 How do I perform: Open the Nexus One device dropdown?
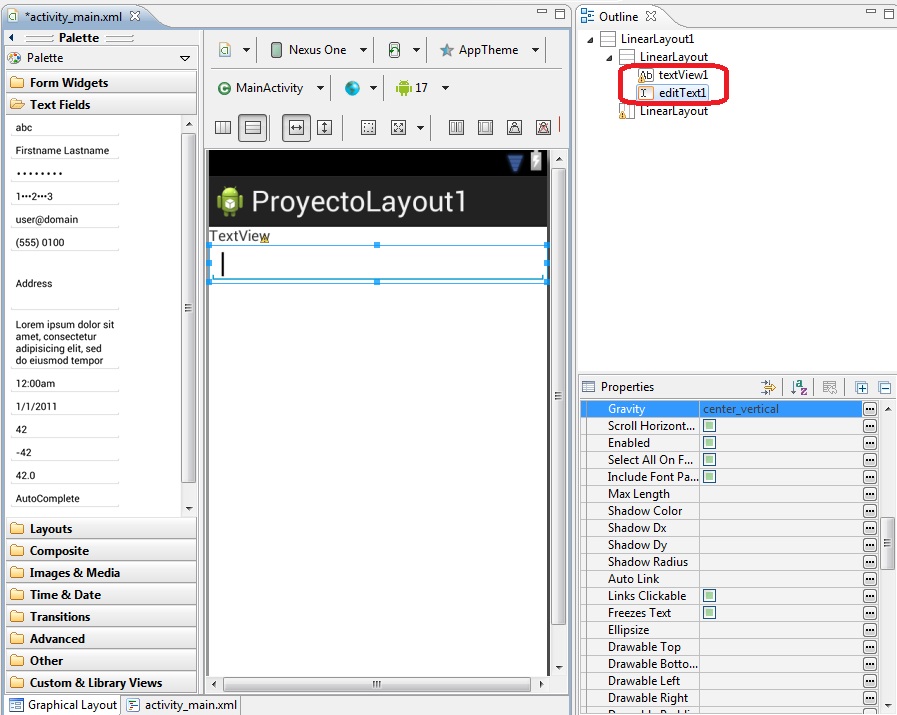(x=318, y=50)
